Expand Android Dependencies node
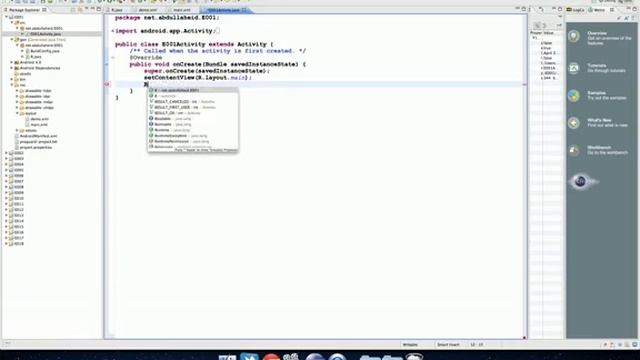The height and width of the screenshot is (360, 640). 12,68
